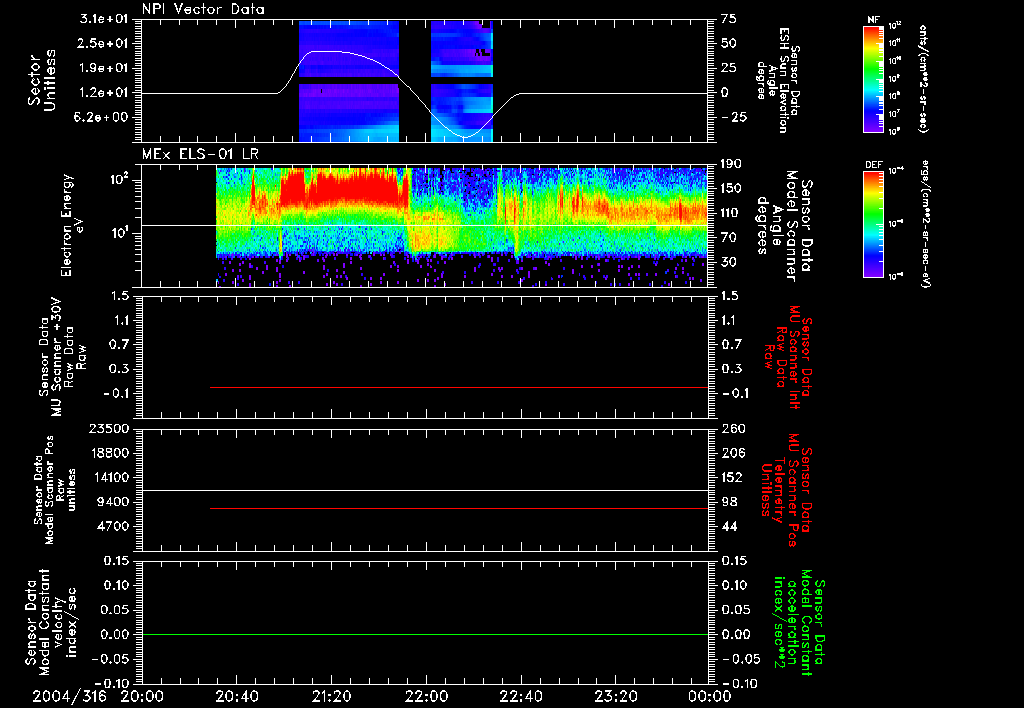Screen dimensions: 1024x708
Task: Click the 21:20 time tick label
Action: pyautogui.click(x=331, y=696)
